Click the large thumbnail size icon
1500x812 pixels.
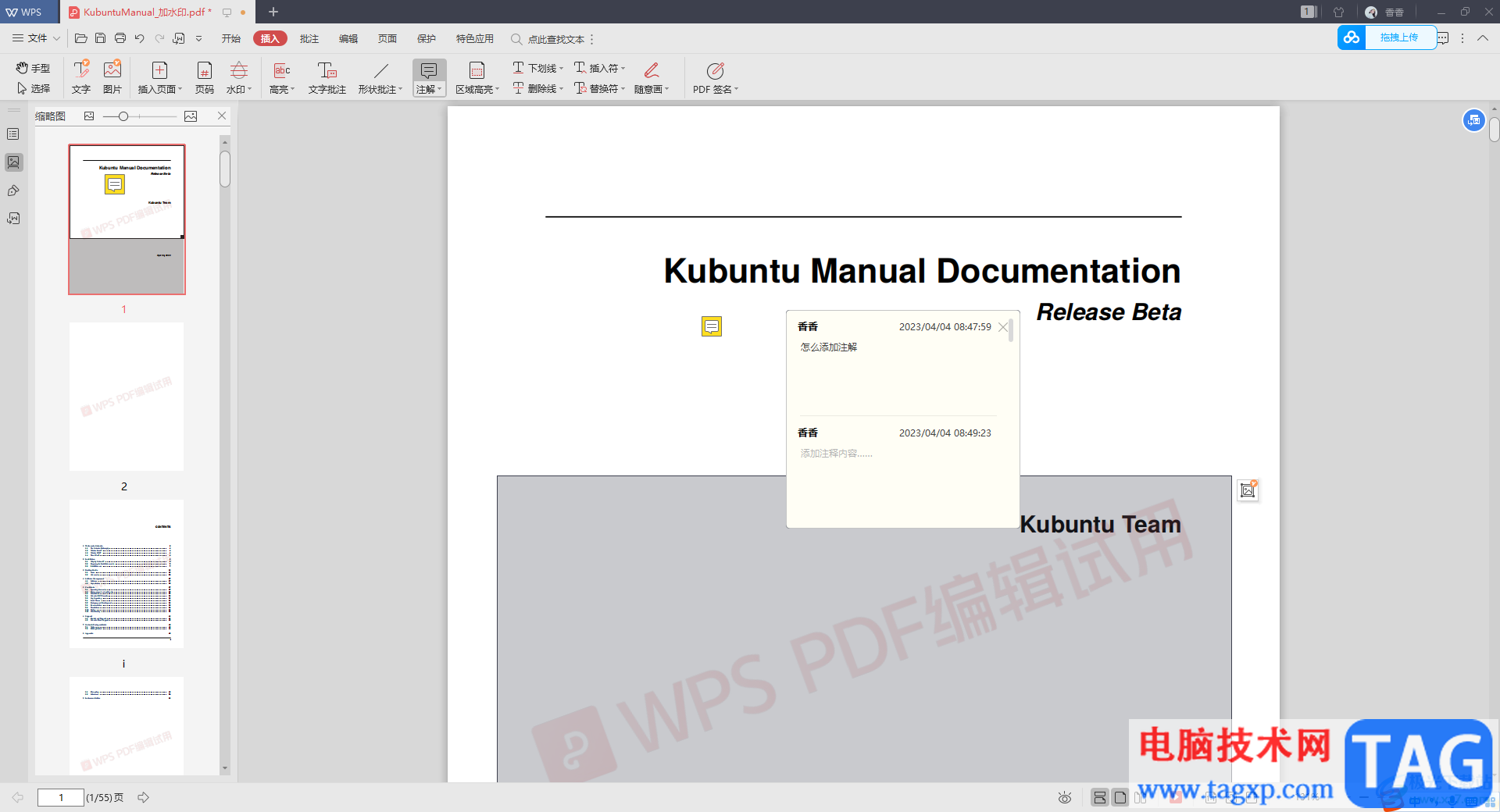click(x=191, y=116)
